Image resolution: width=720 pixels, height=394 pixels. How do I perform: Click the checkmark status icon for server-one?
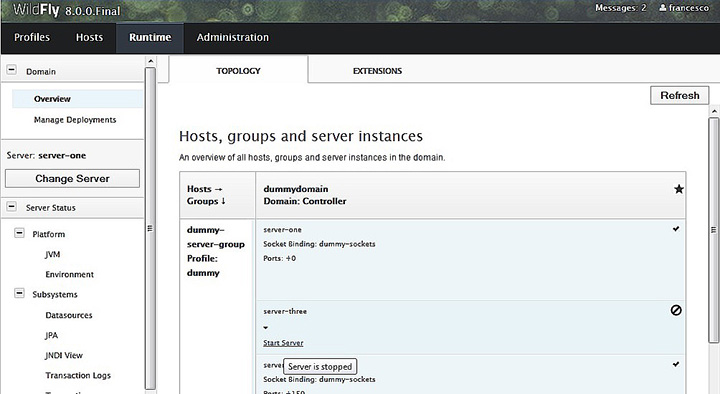tap(676, 229)
